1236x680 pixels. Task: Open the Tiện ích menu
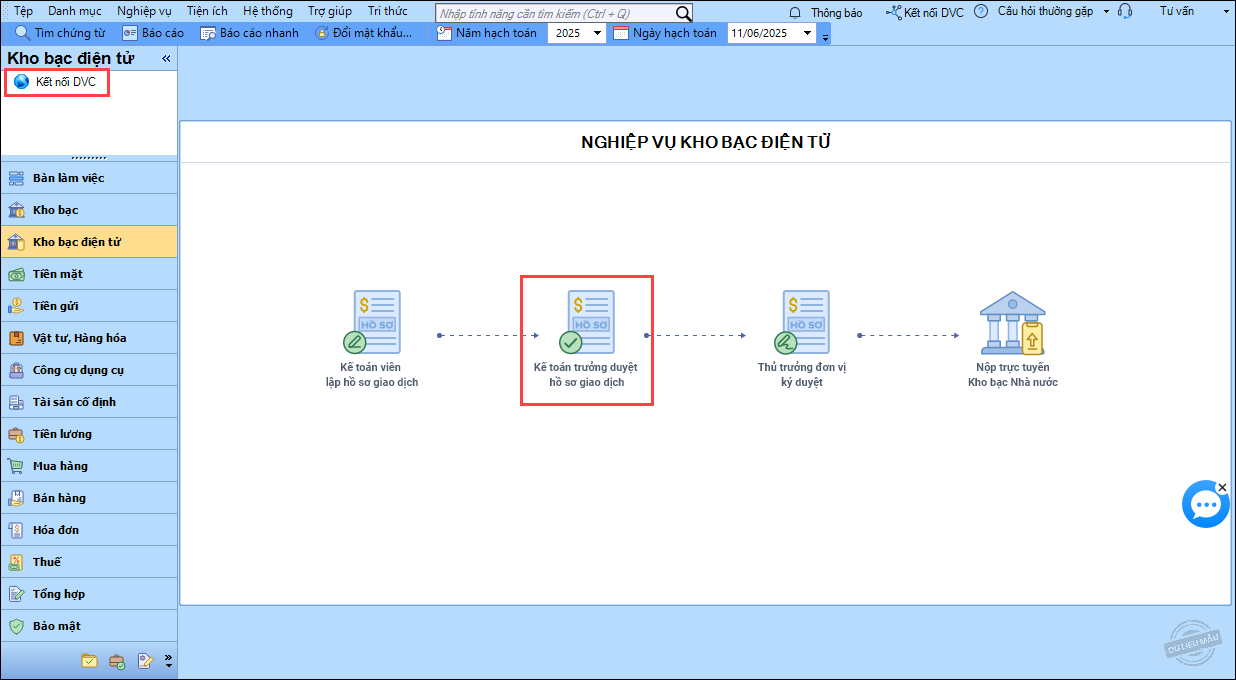(x=207, y=11)
